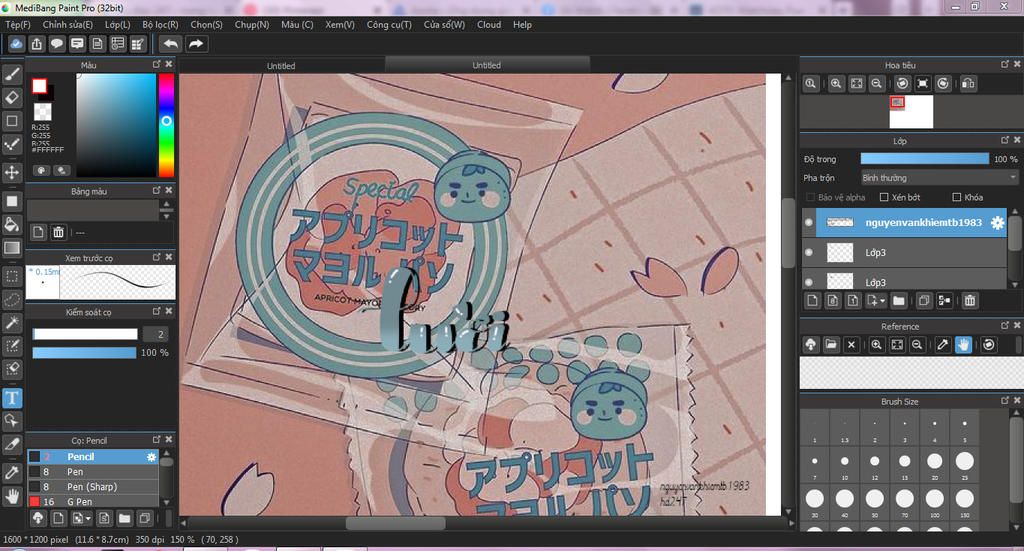
Task: Select the Move tool
Action: (x=12, y=173)
